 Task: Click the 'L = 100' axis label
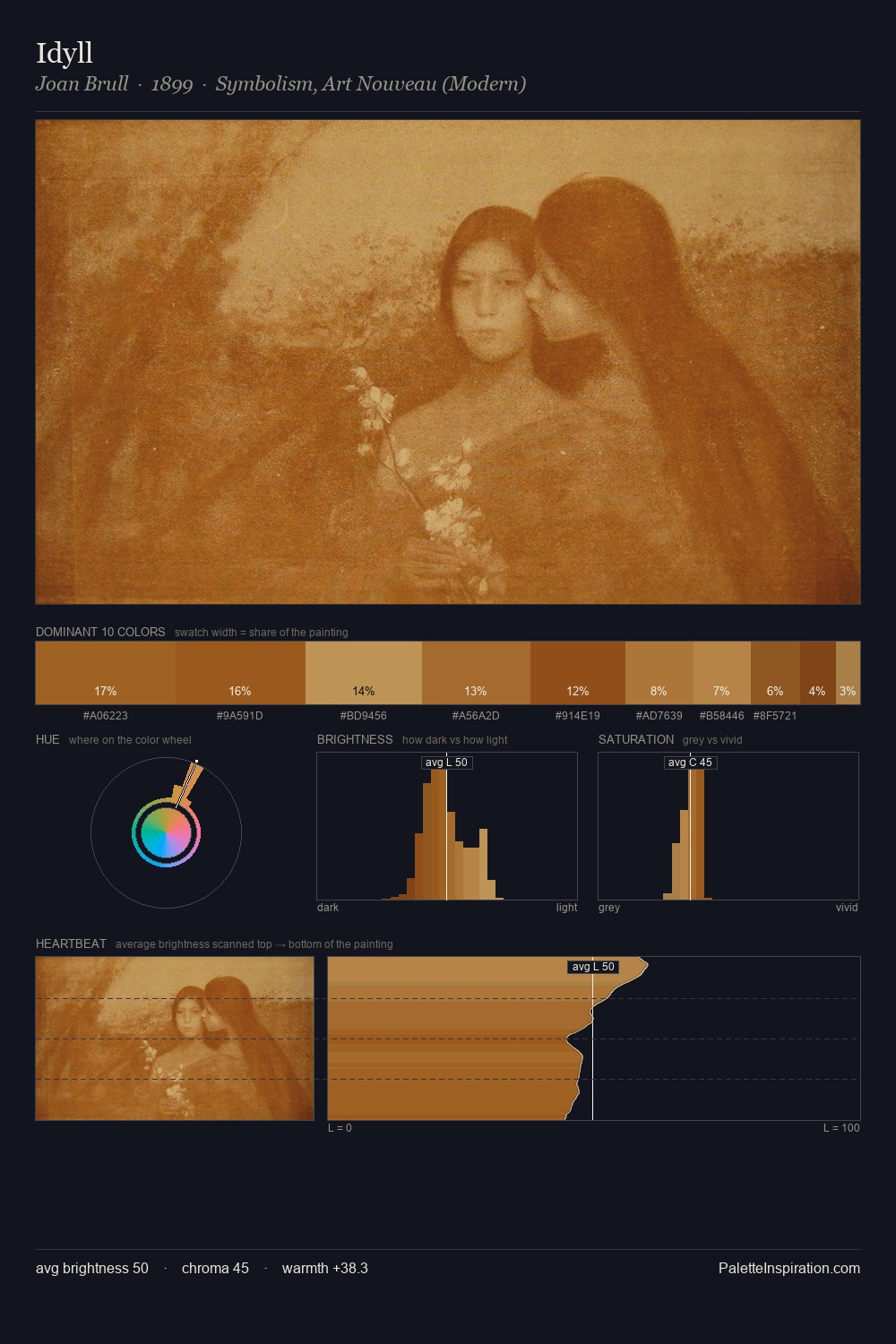[841, 1128]
